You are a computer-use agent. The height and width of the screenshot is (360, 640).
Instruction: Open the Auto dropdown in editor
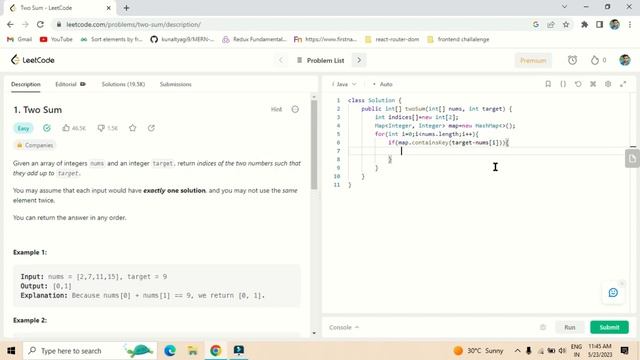tap(382, 84)
